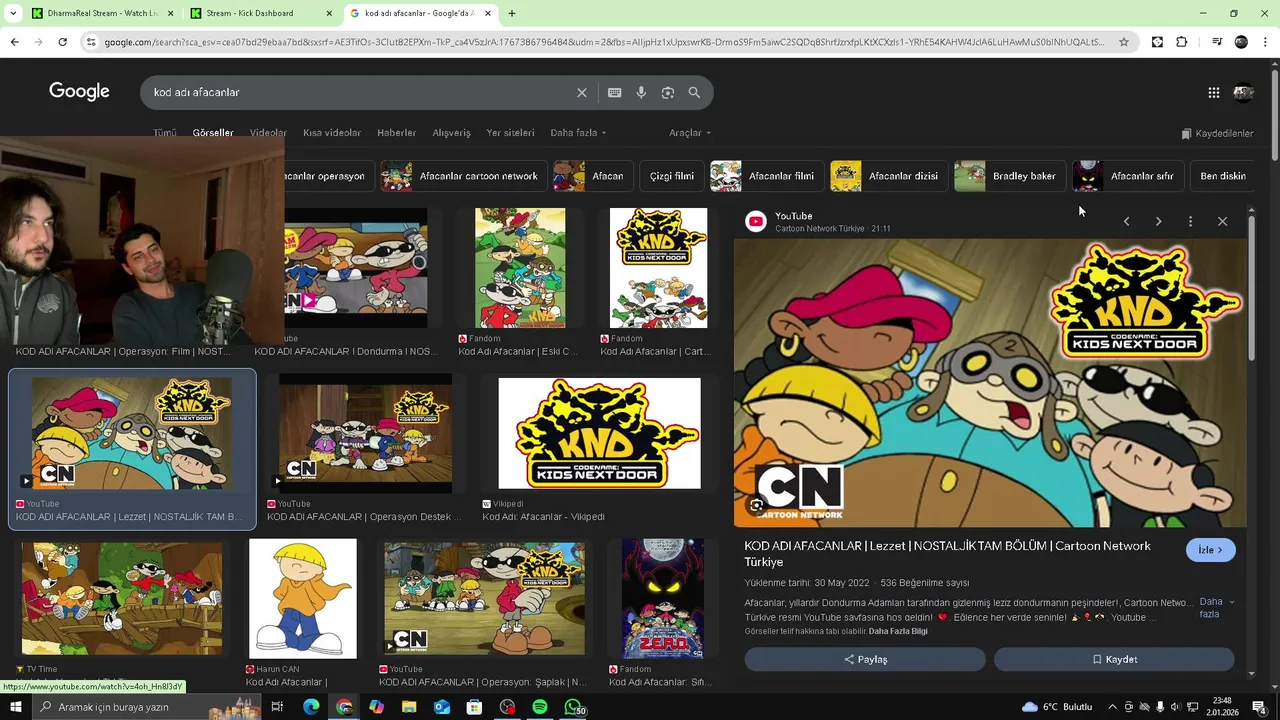This screenshot has height=720, width=1280.
Task: Click the Kaydet save button
Action: coord(1114,659)
